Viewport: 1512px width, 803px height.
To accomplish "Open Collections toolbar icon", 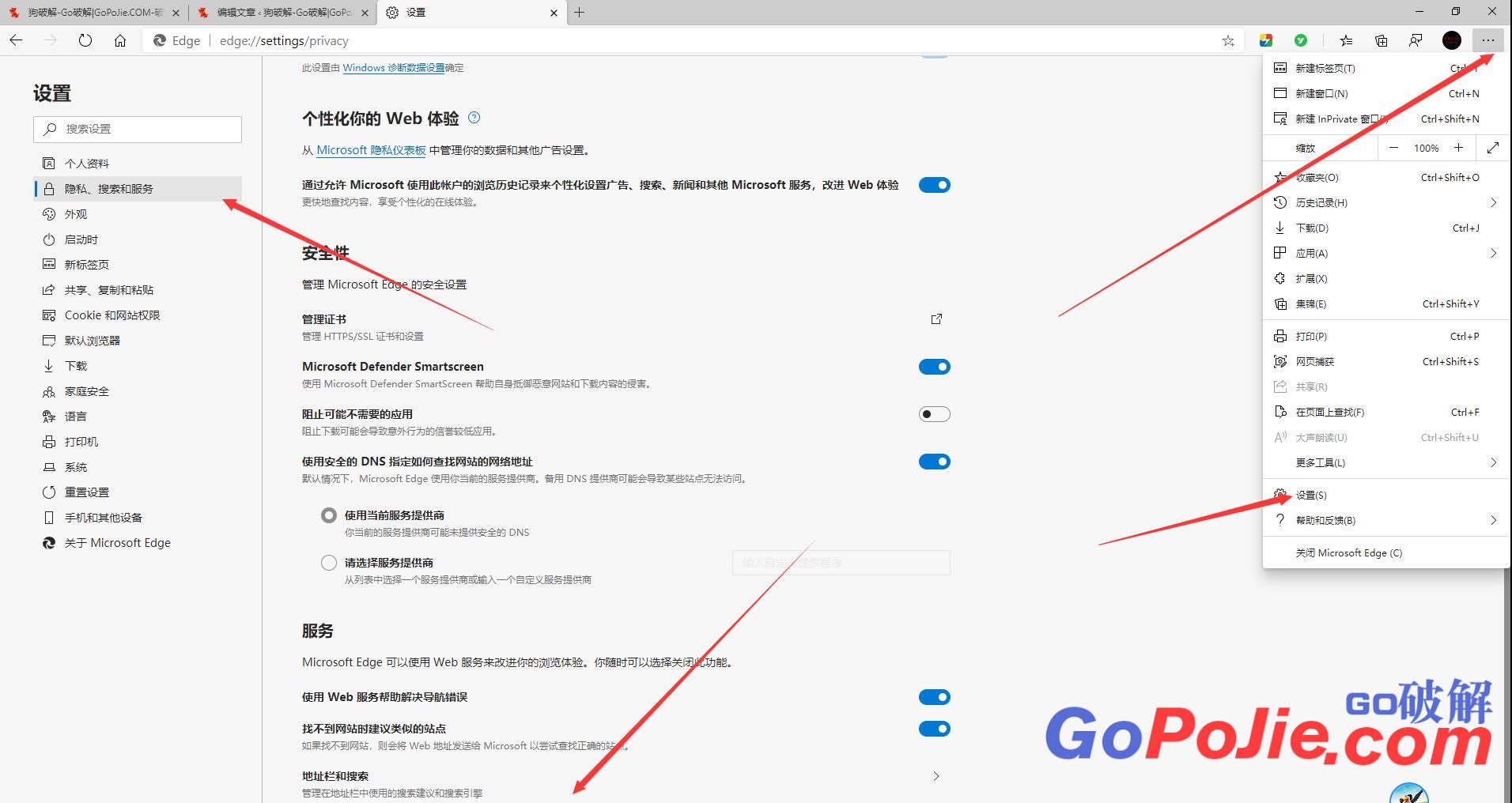I will pyautogui.click(x=1381, y=40).
